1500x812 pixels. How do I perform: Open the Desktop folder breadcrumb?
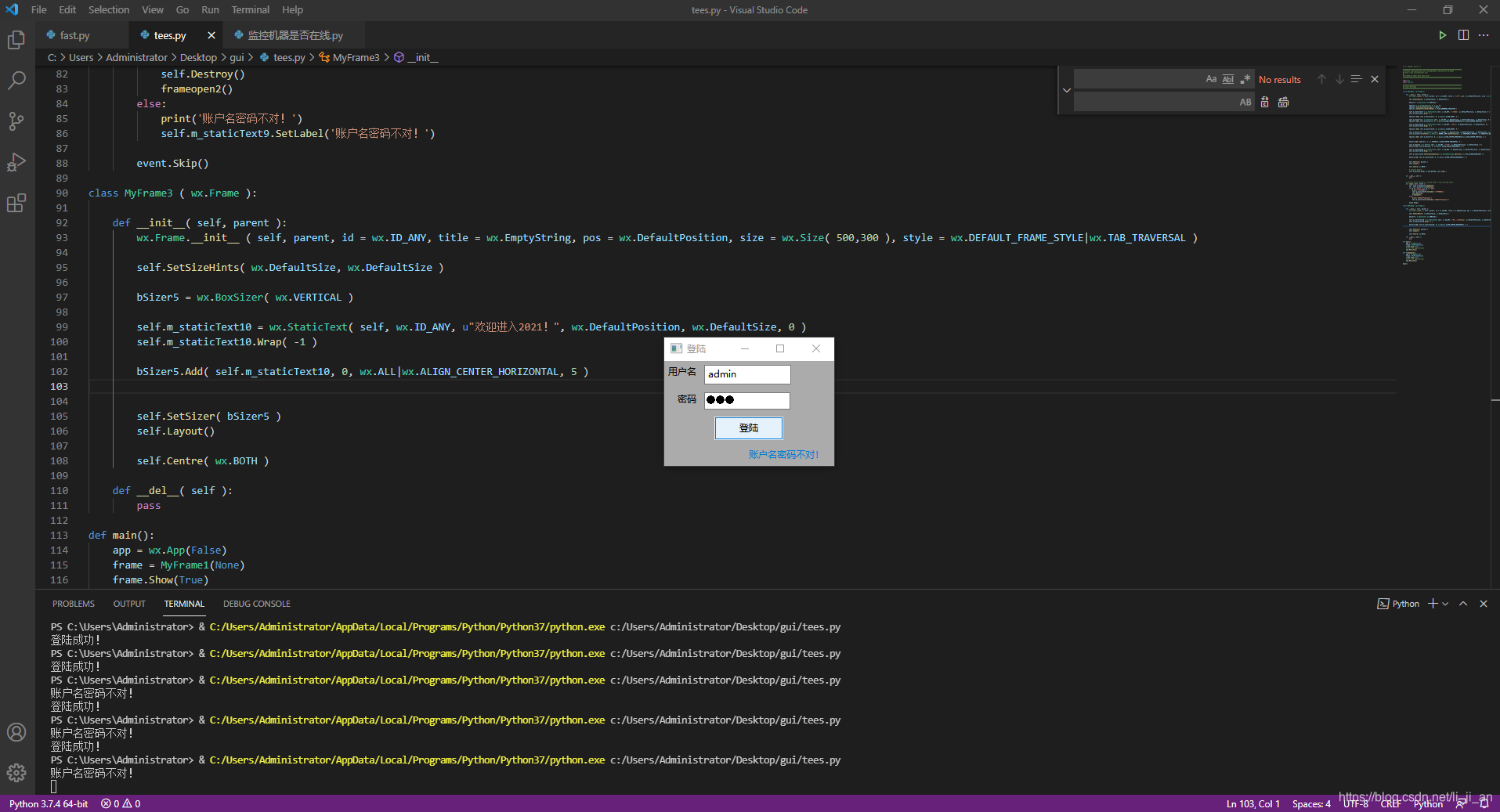198,57
